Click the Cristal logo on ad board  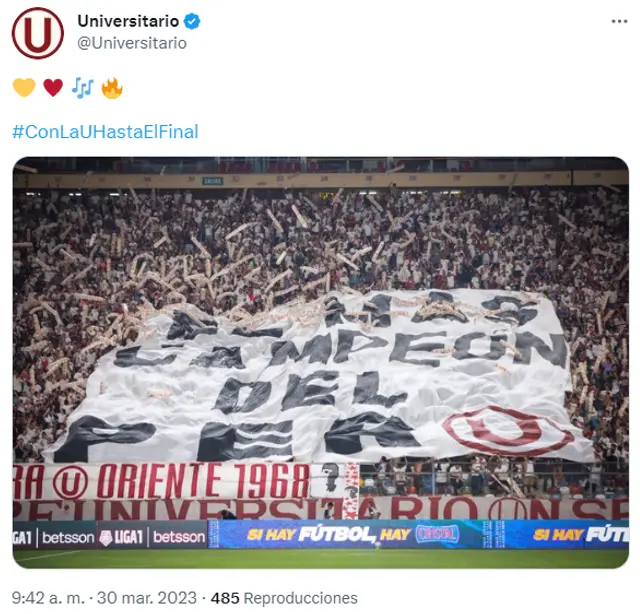tap(437, 534)
